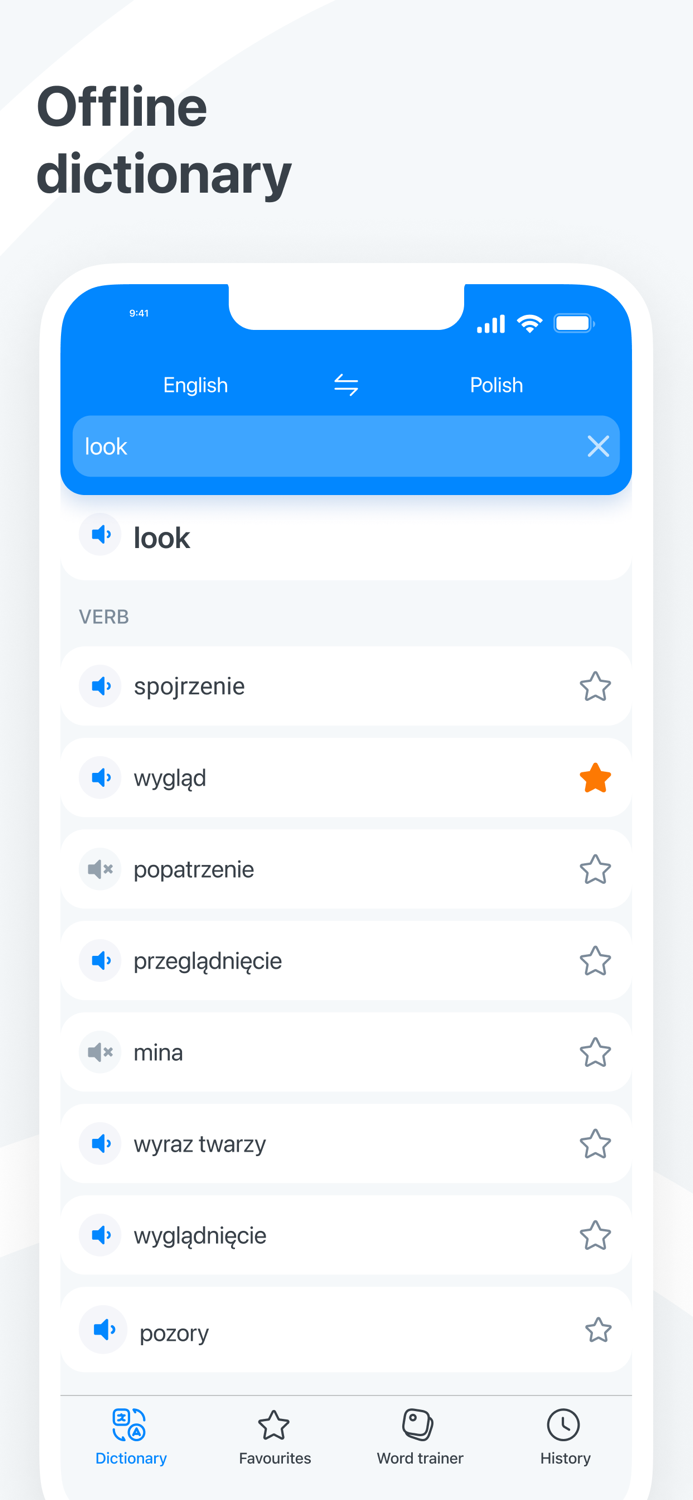
Task: Open the History tab
Action: [x=564, y=1438]
